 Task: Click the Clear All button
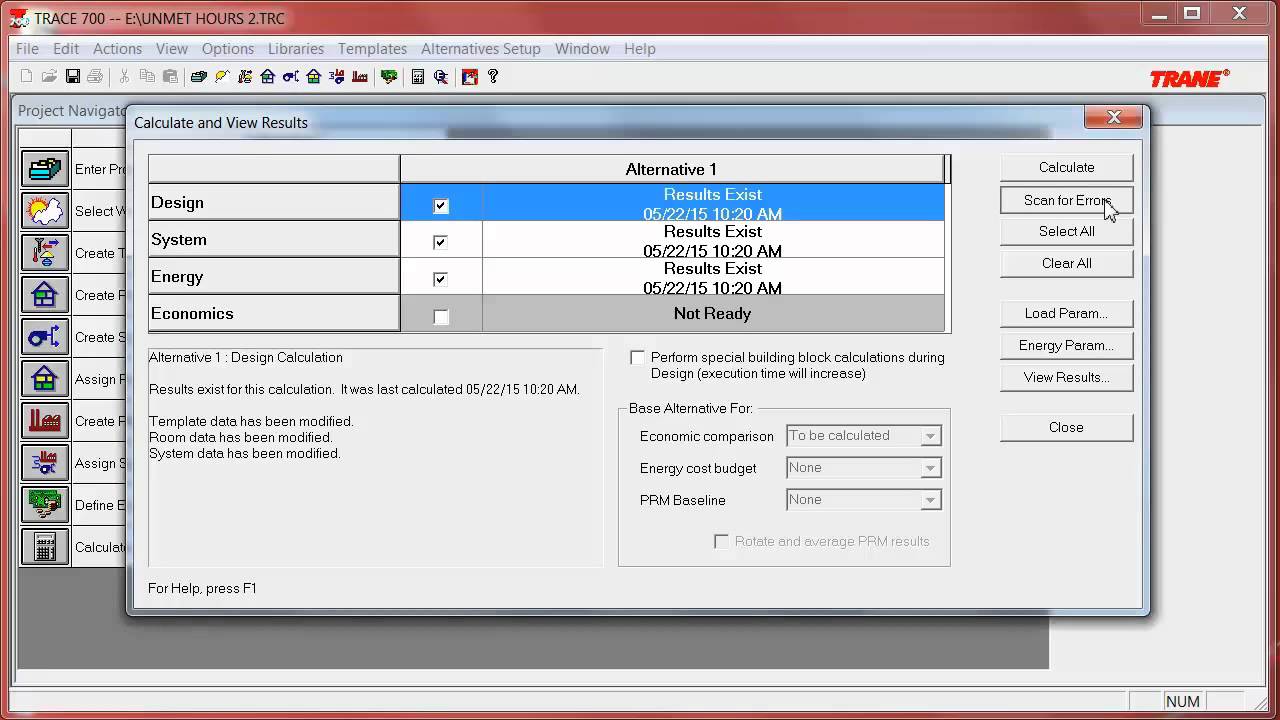pyautogui.click(x=1066, y=263)
